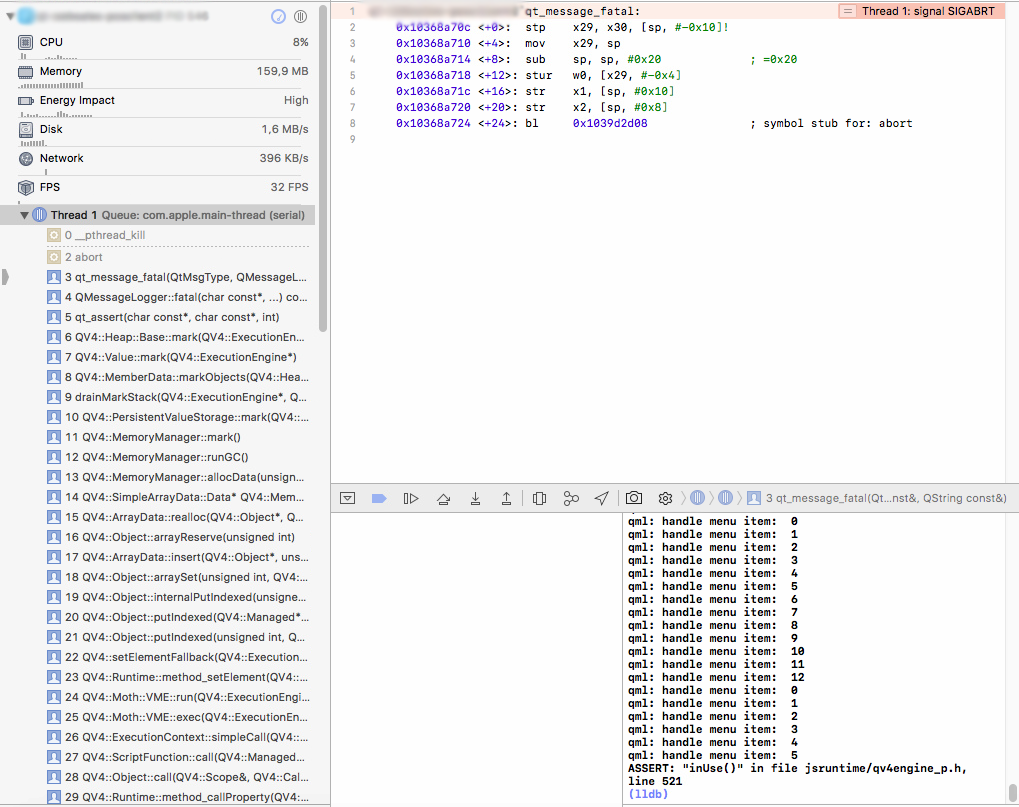Click the Step Into arrow icon

pos(475,498)
